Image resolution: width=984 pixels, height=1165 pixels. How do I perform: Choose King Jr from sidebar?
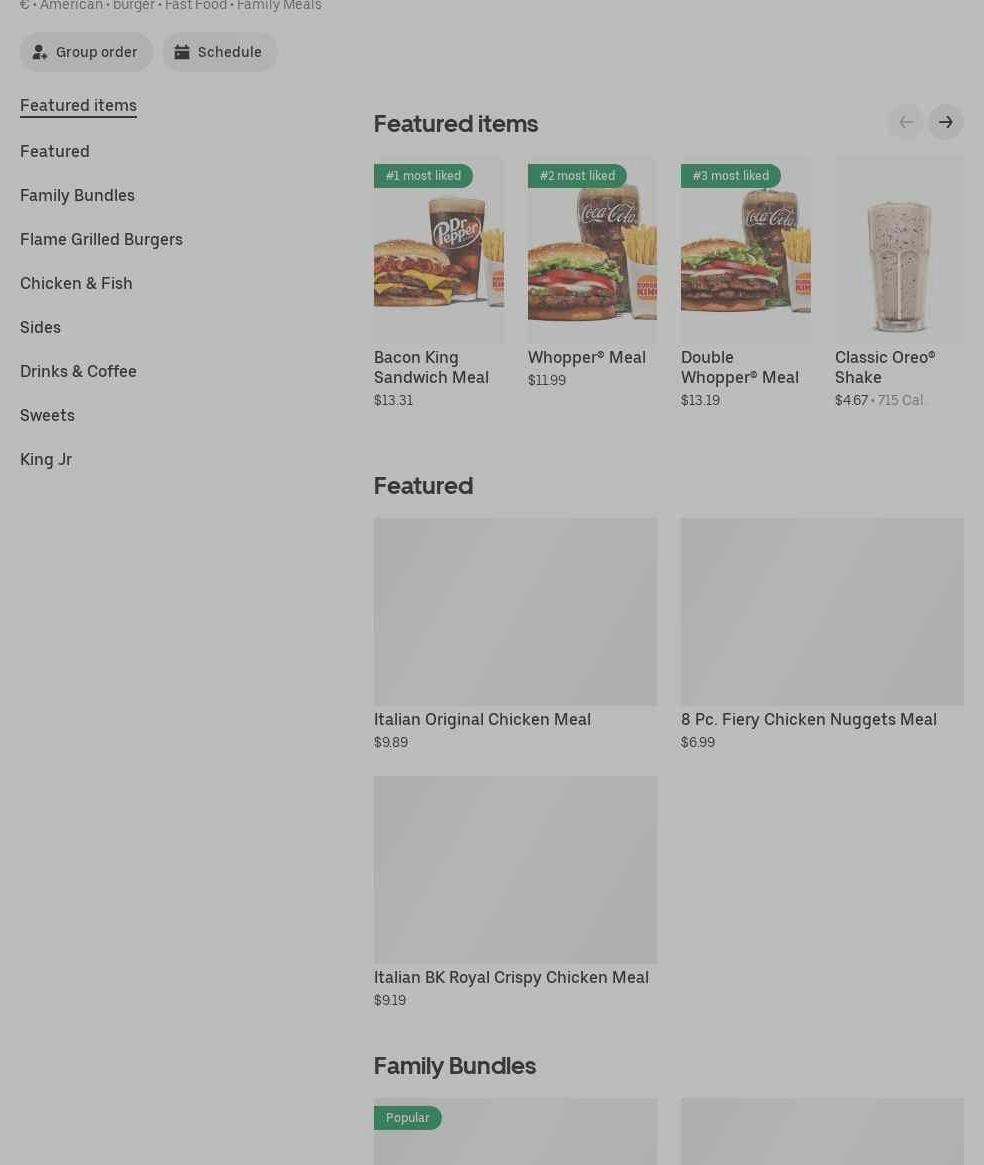pyautogui.click(x=46, y=459)
